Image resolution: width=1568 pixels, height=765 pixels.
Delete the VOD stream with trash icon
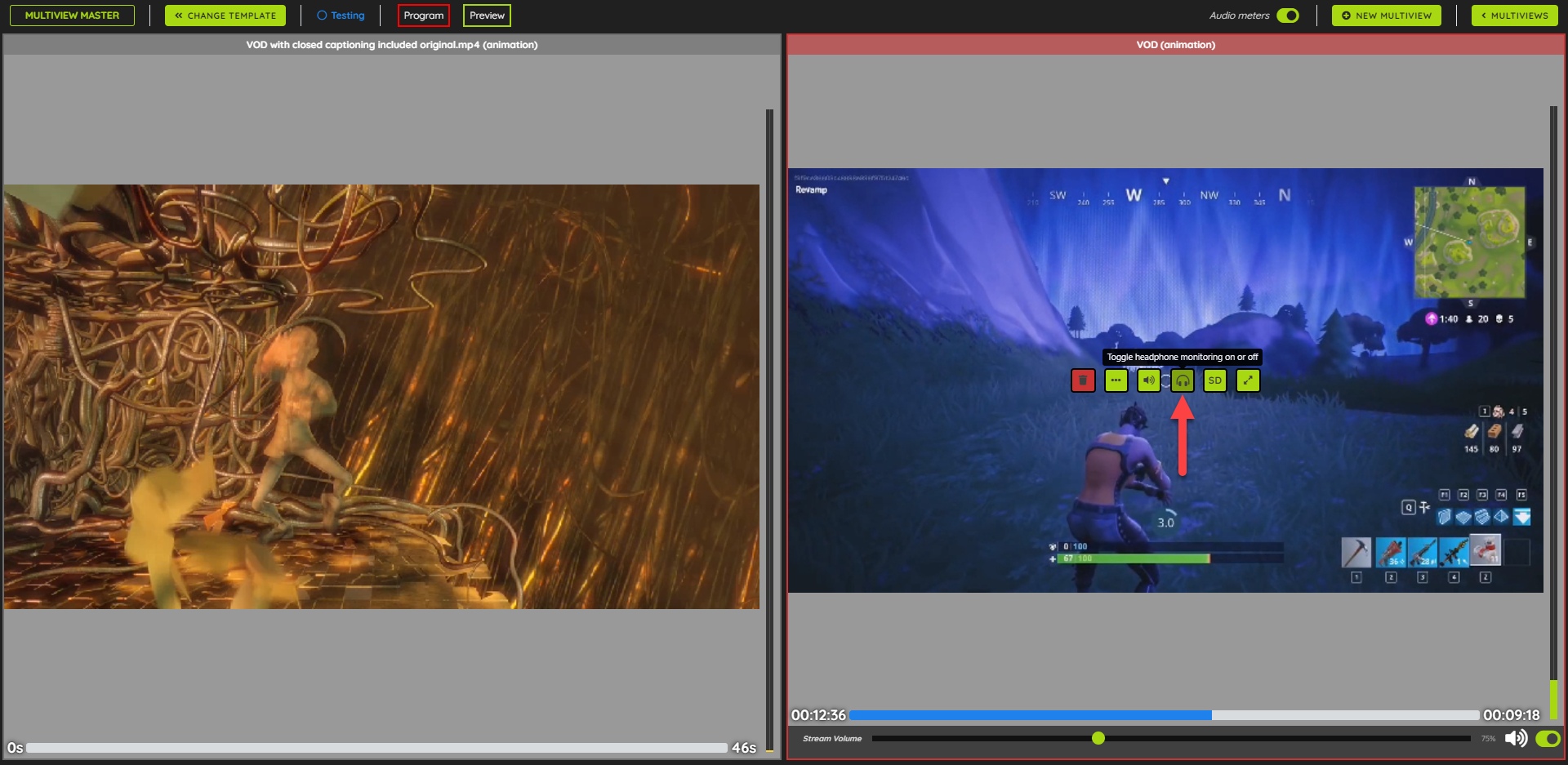[1083, 380]
